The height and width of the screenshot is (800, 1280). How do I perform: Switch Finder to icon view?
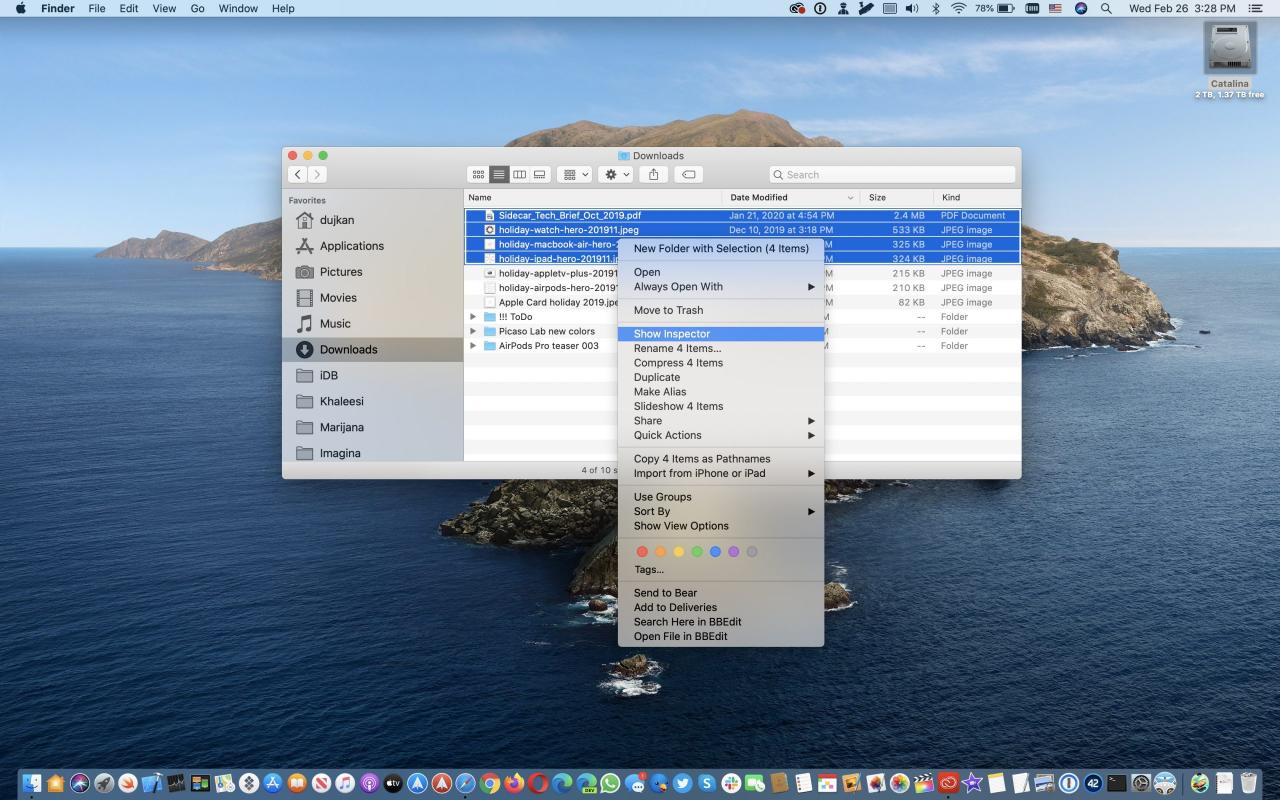click(x=479, y=174)
